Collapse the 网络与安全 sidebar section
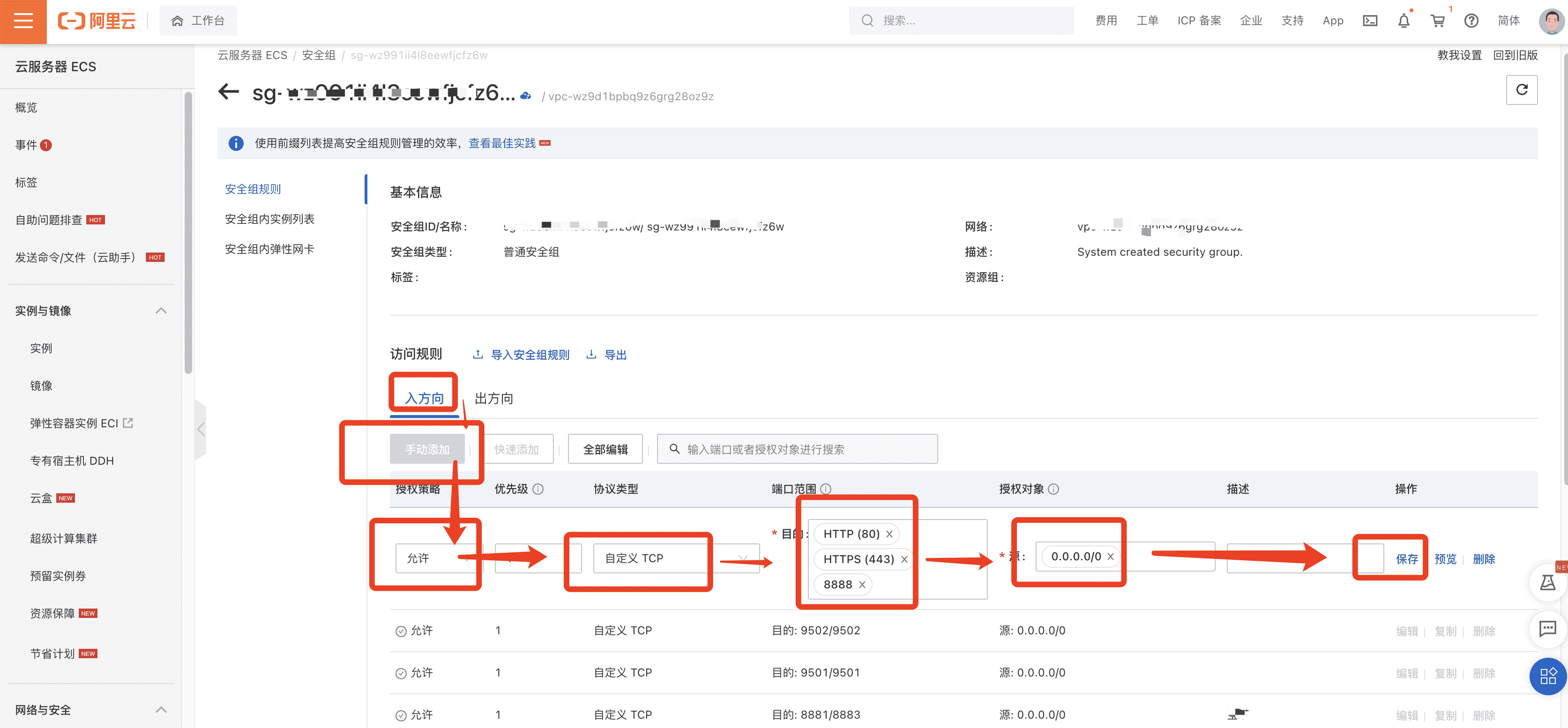 (161, 710)
